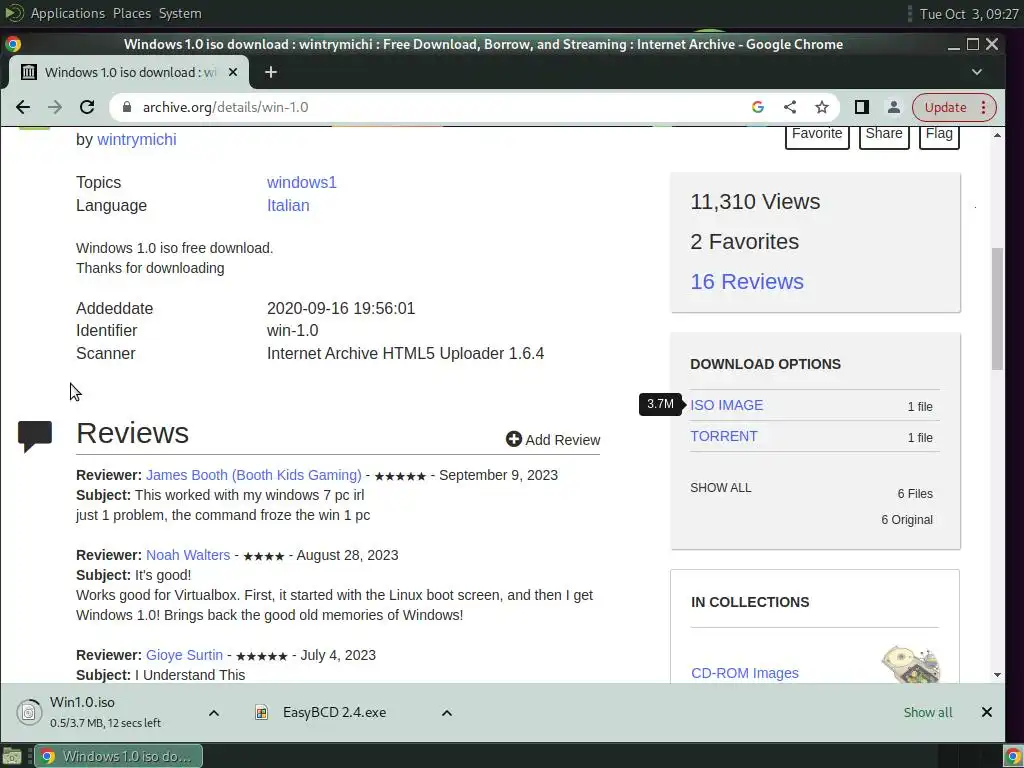The width and height of the screenshot is (1024, 768).
Task: Bookmark this page with star icon
Action: [822, 107]
